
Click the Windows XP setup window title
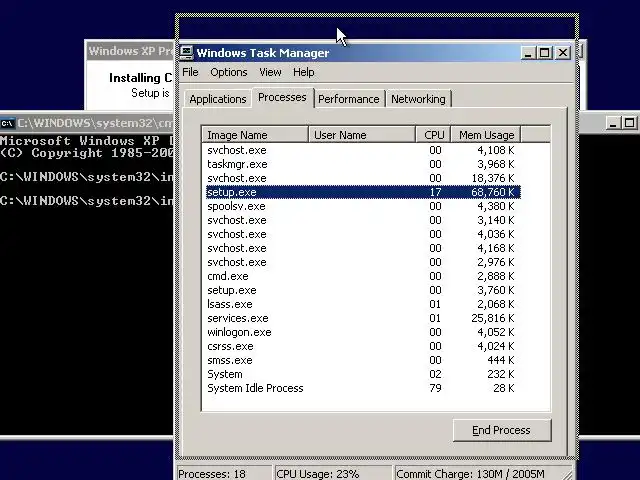coord(131,51)
